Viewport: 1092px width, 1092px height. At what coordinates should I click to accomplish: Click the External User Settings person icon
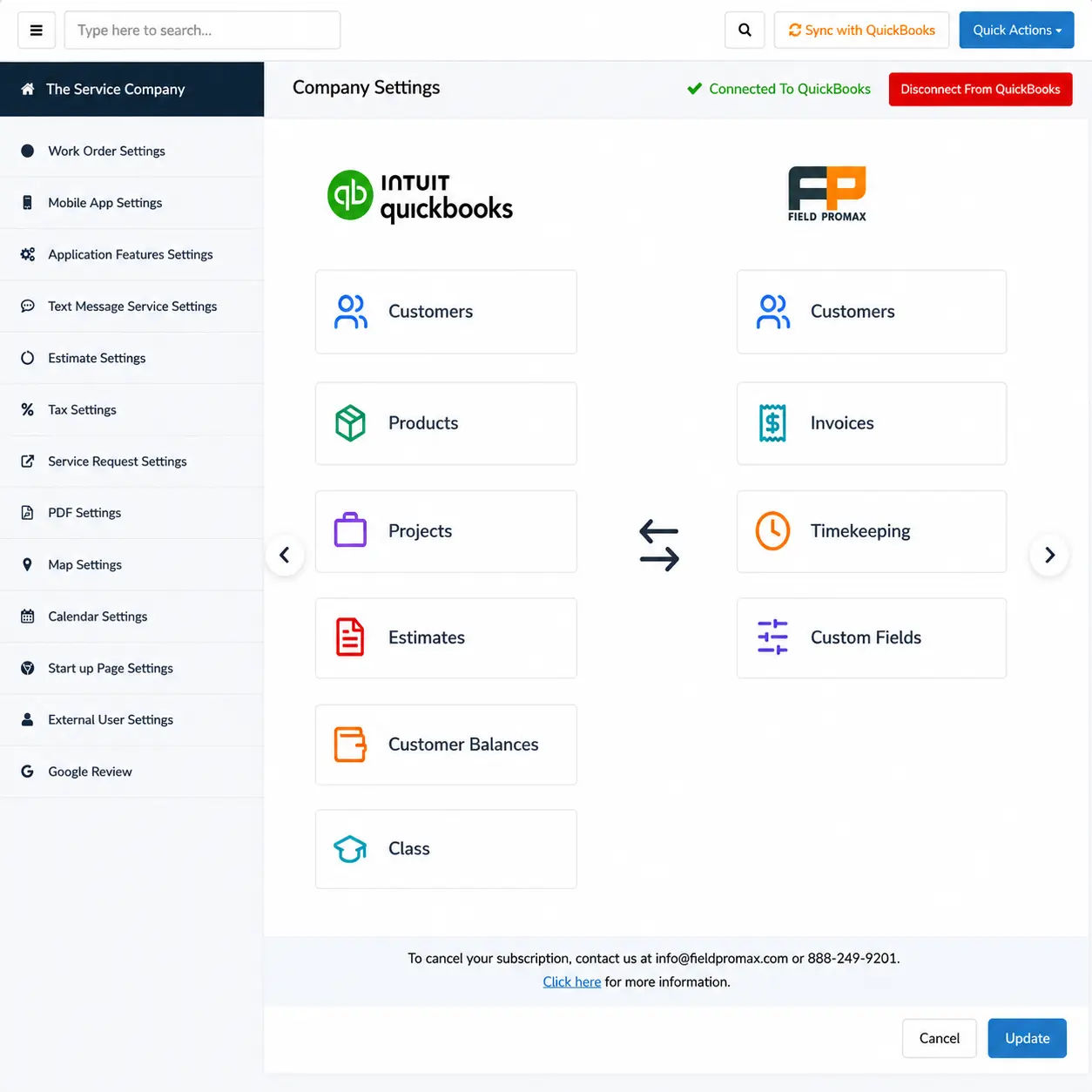28,719
